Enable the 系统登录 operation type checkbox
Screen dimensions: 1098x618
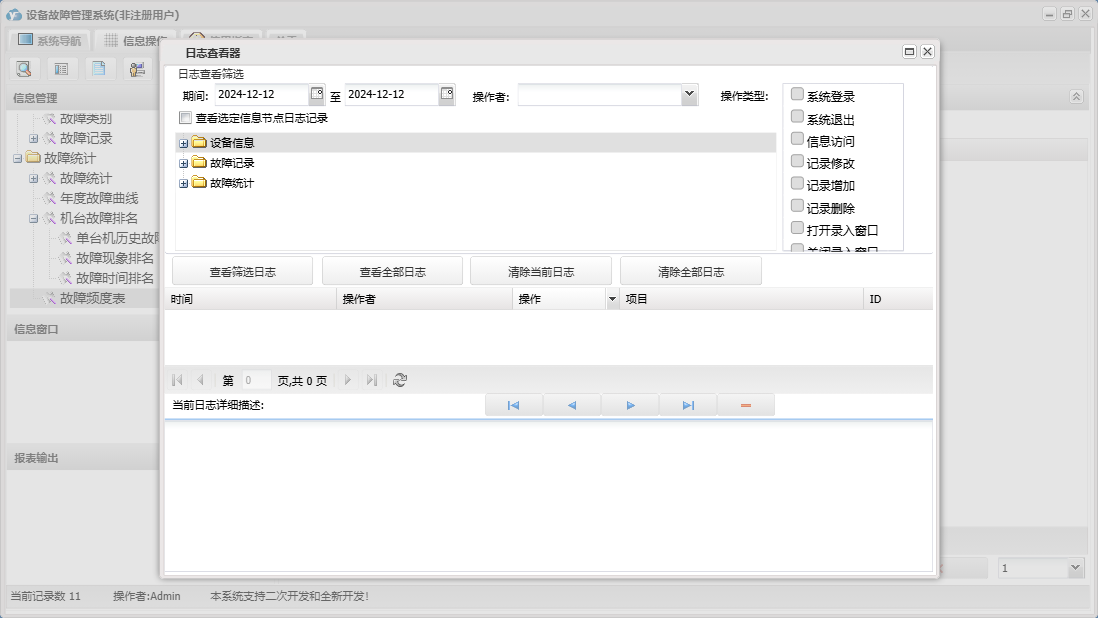point(797,94)
